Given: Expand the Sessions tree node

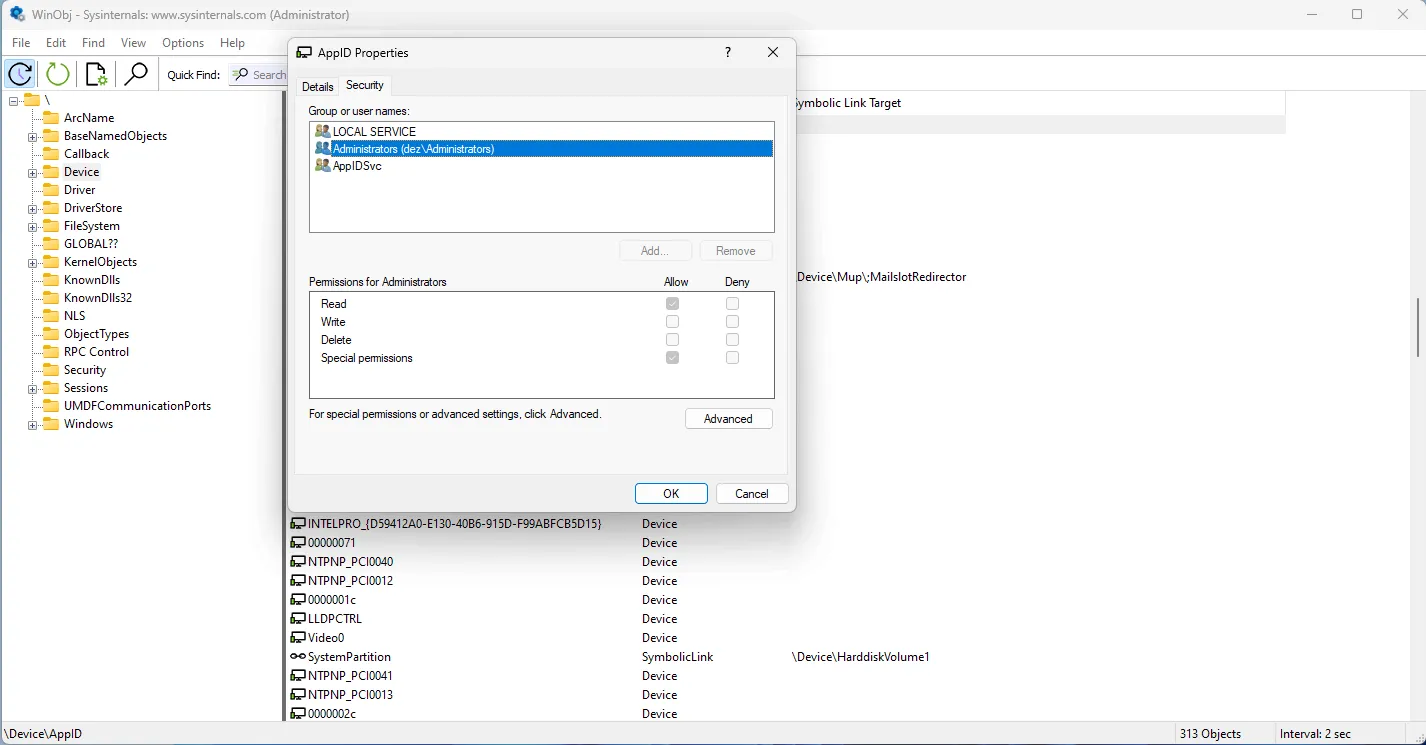Looking at the screenshot, I should pos(32,388).
